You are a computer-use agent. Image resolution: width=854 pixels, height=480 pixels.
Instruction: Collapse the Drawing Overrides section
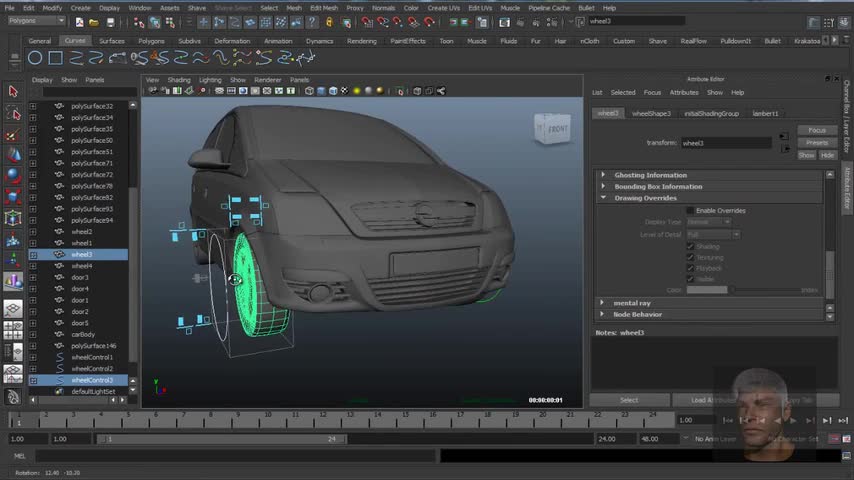[x=603, y=198]
